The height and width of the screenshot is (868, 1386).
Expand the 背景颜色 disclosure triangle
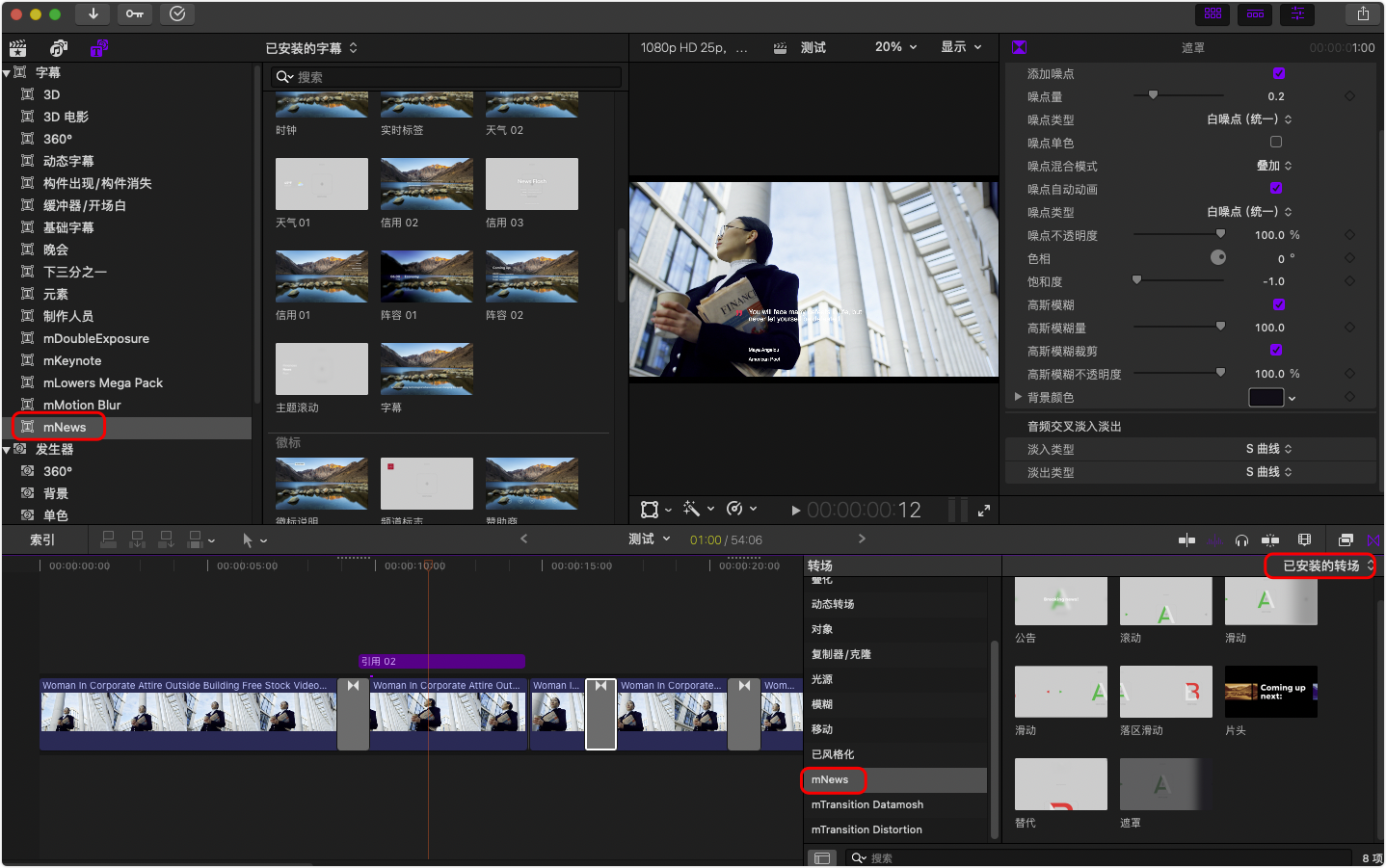click(1018, 396)
